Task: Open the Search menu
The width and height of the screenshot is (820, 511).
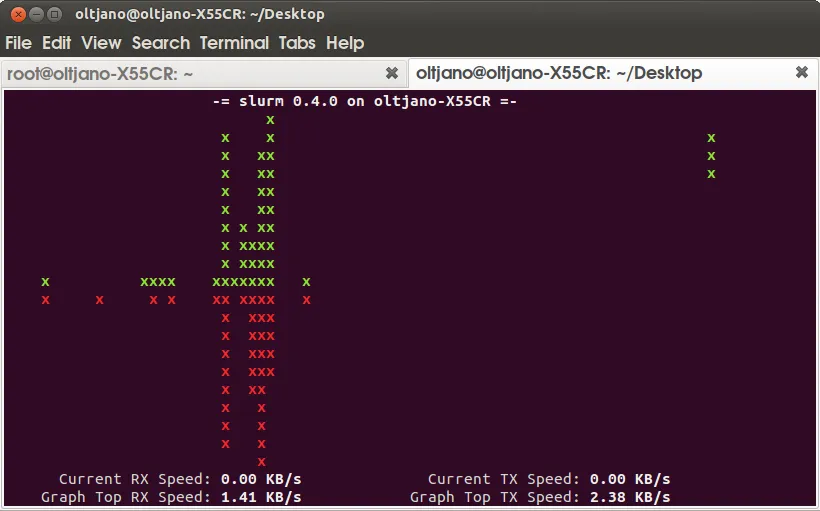Action: [161, 43]
